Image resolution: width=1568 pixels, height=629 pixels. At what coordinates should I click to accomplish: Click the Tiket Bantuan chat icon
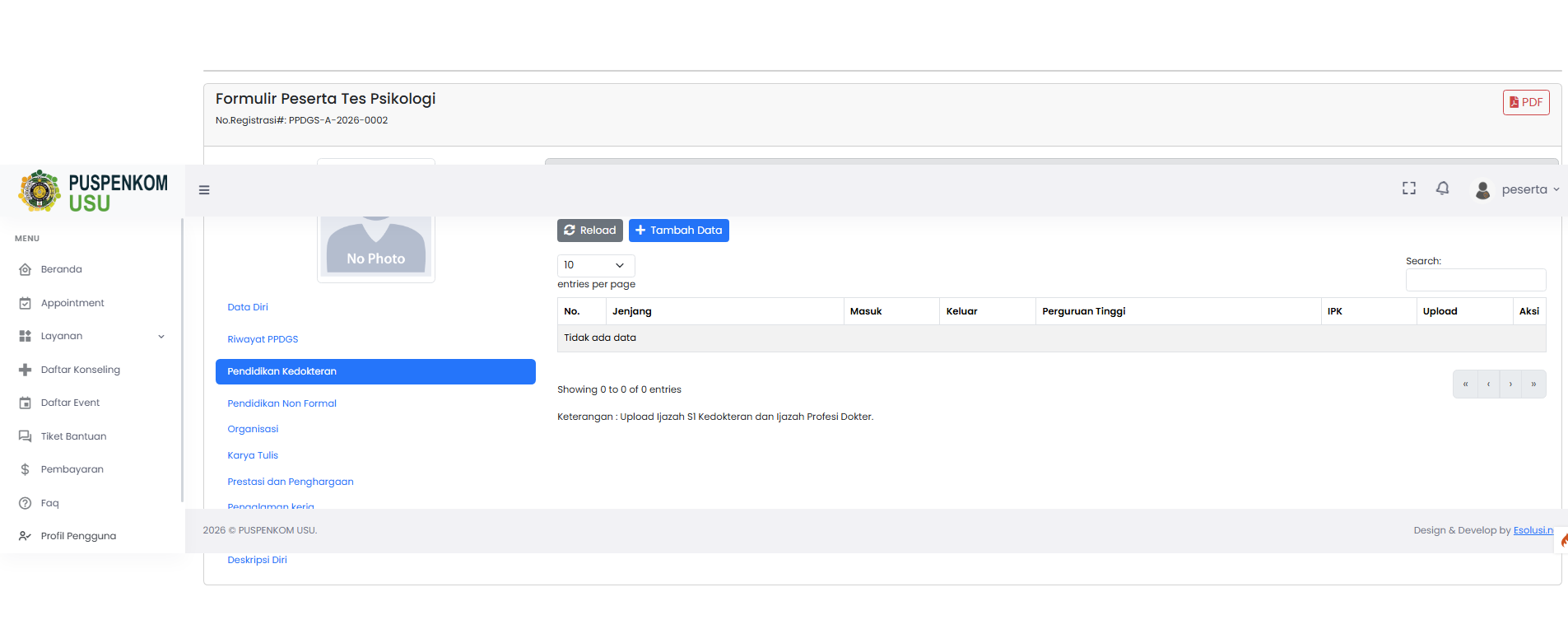click(x=25, y=436)
